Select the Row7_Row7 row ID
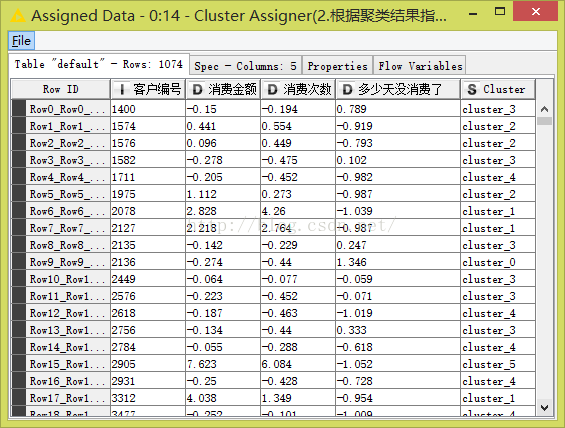This screenshot has width=565, height=428. pyautogui.click(x=67, y=228)
